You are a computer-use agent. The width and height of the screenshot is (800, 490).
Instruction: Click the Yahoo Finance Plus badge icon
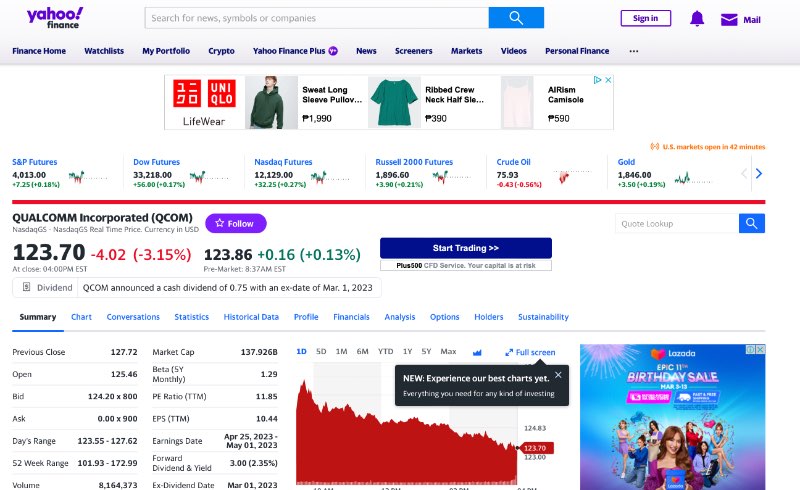coord(333,51)
